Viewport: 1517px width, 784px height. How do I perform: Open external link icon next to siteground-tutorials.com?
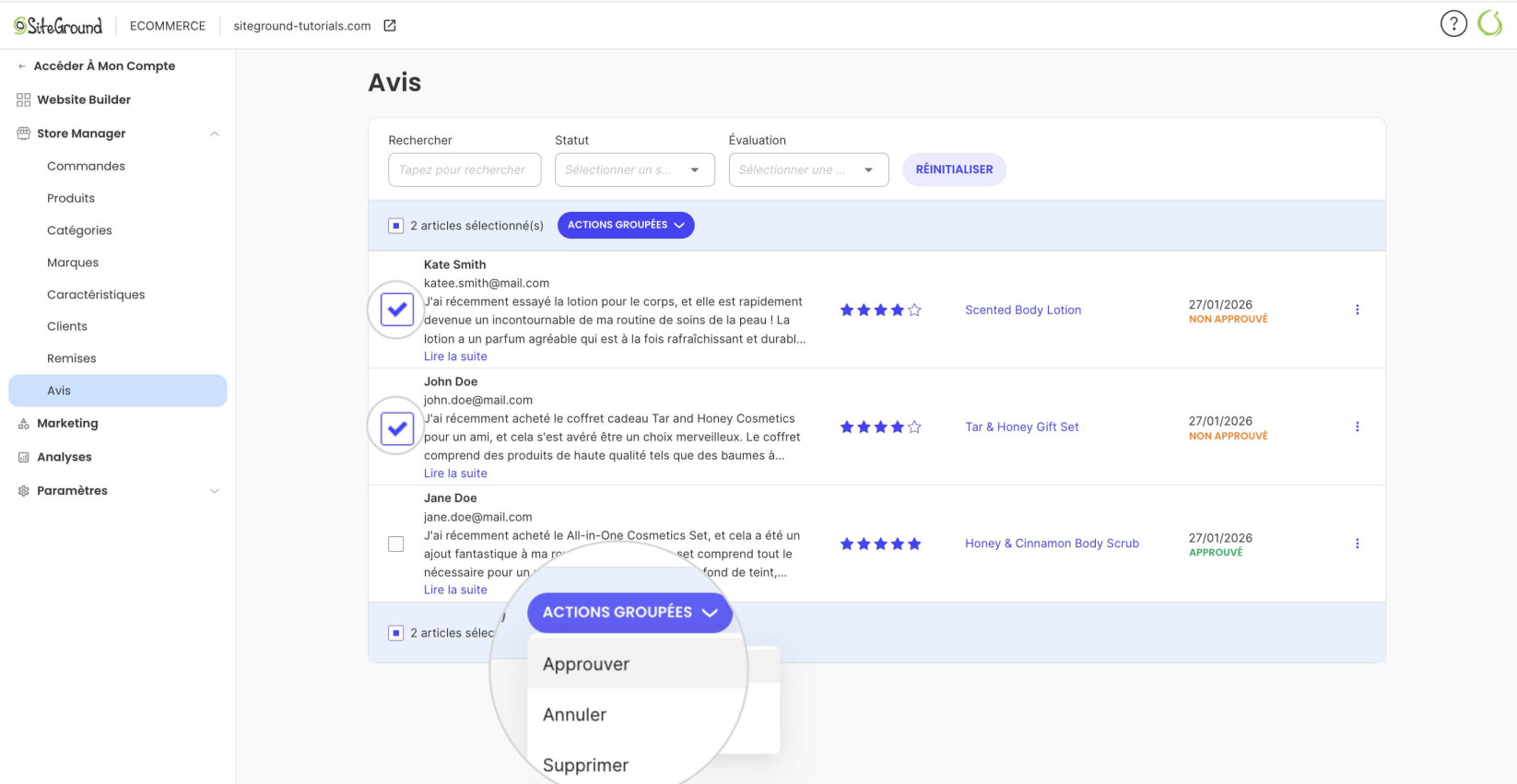[x=390, y=26]
